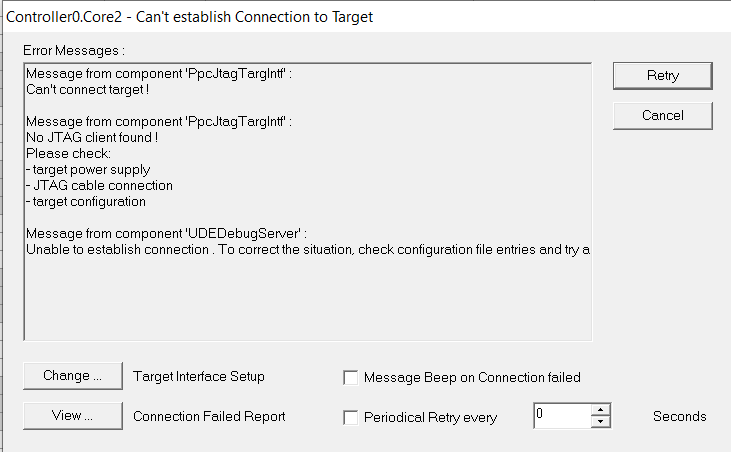This screenshot has height=452, width=731.
Task: Increase retry seconds with up arrow
Action: tap(600, 410)
